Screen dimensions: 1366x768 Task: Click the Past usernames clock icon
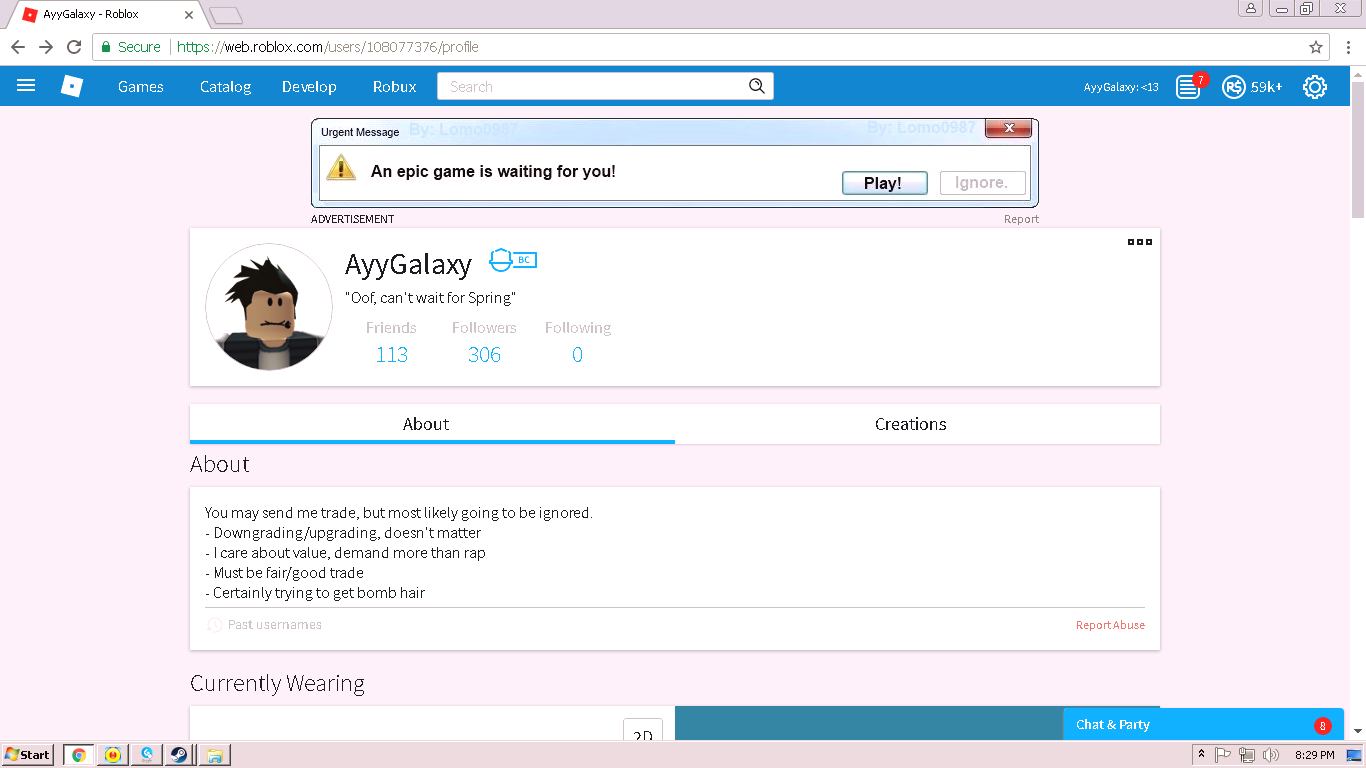[214, 625]
